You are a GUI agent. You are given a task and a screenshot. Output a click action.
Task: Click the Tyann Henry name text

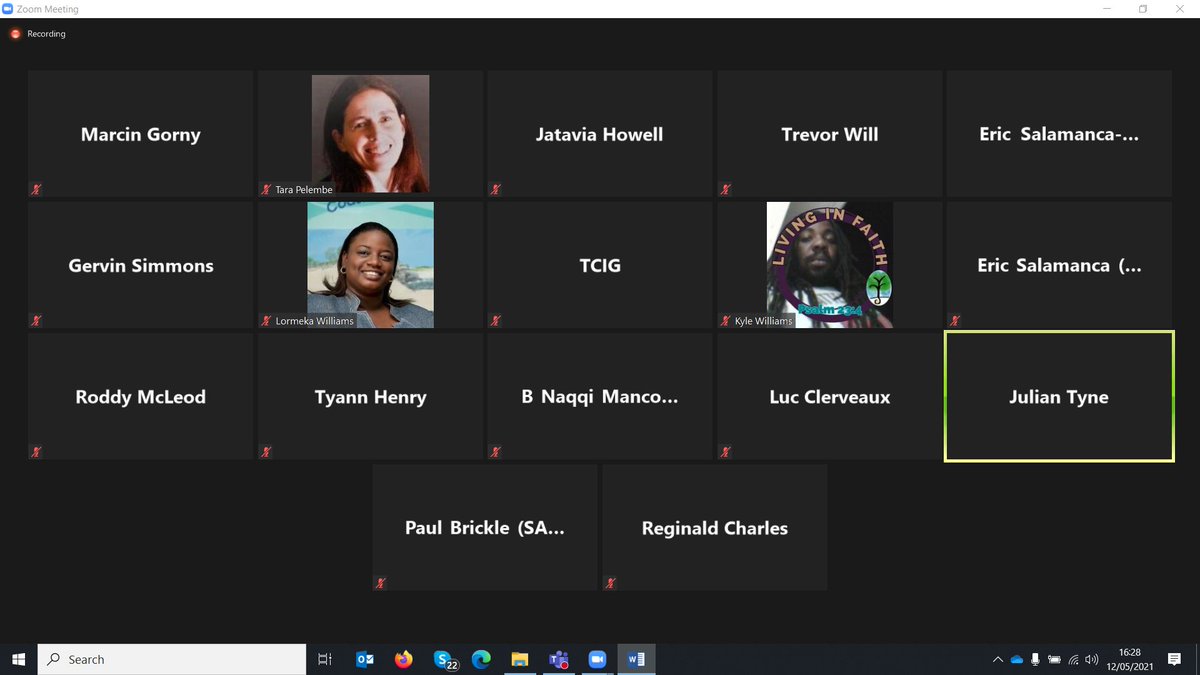(x=371, y=397)
